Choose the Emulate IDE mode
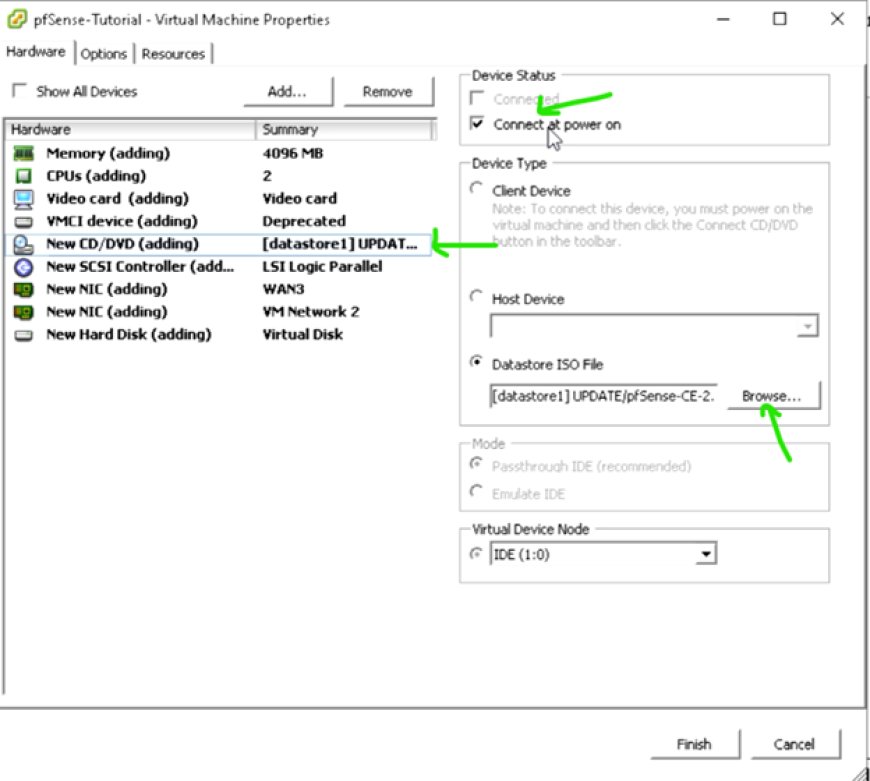The width and height of the screenshot is (870, 781). tap(476, 491)
